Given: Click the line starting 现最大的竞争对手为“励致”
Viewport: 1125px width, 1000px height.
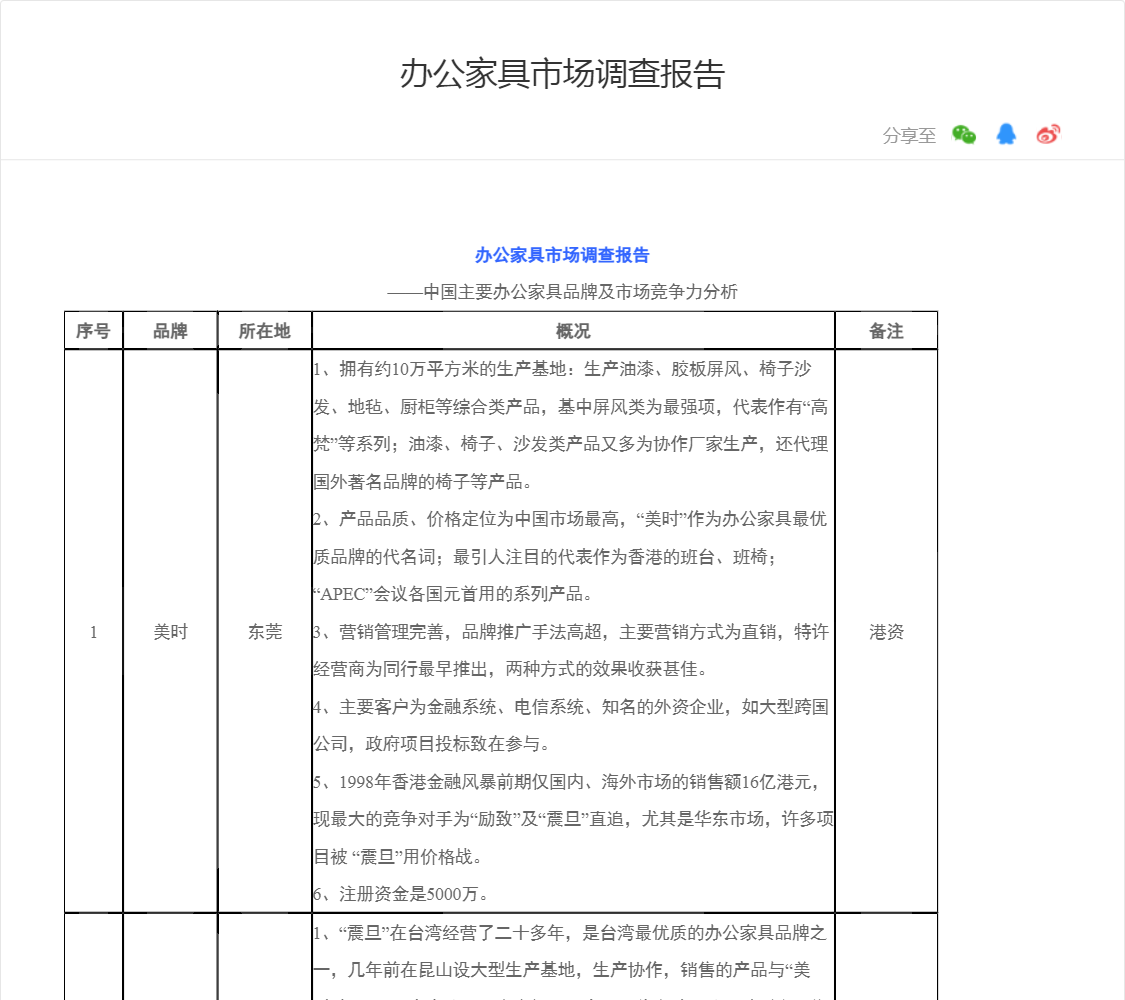Looking at the screenshot, I should (573, 819).
